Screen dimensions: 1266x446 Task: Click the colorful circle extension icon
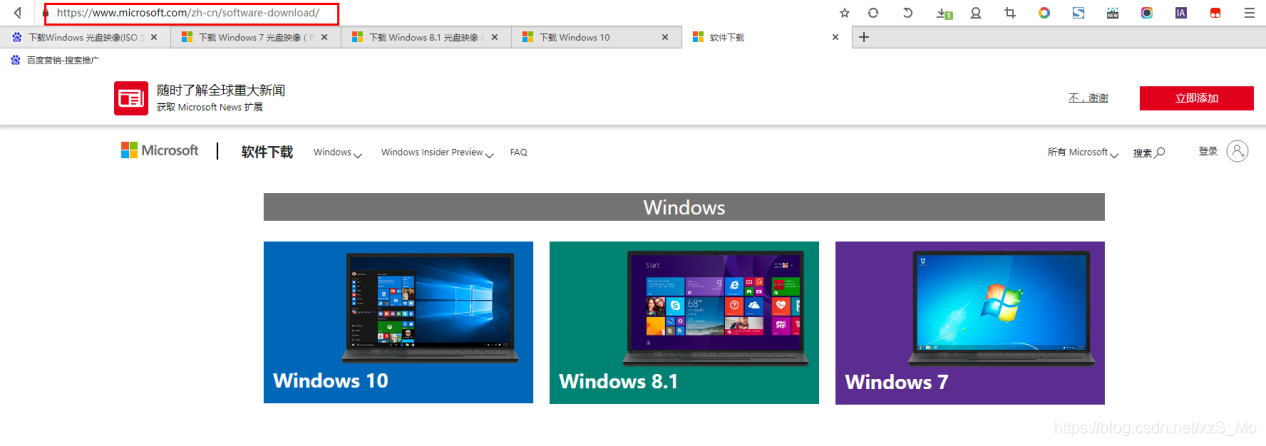point(1044,13)
